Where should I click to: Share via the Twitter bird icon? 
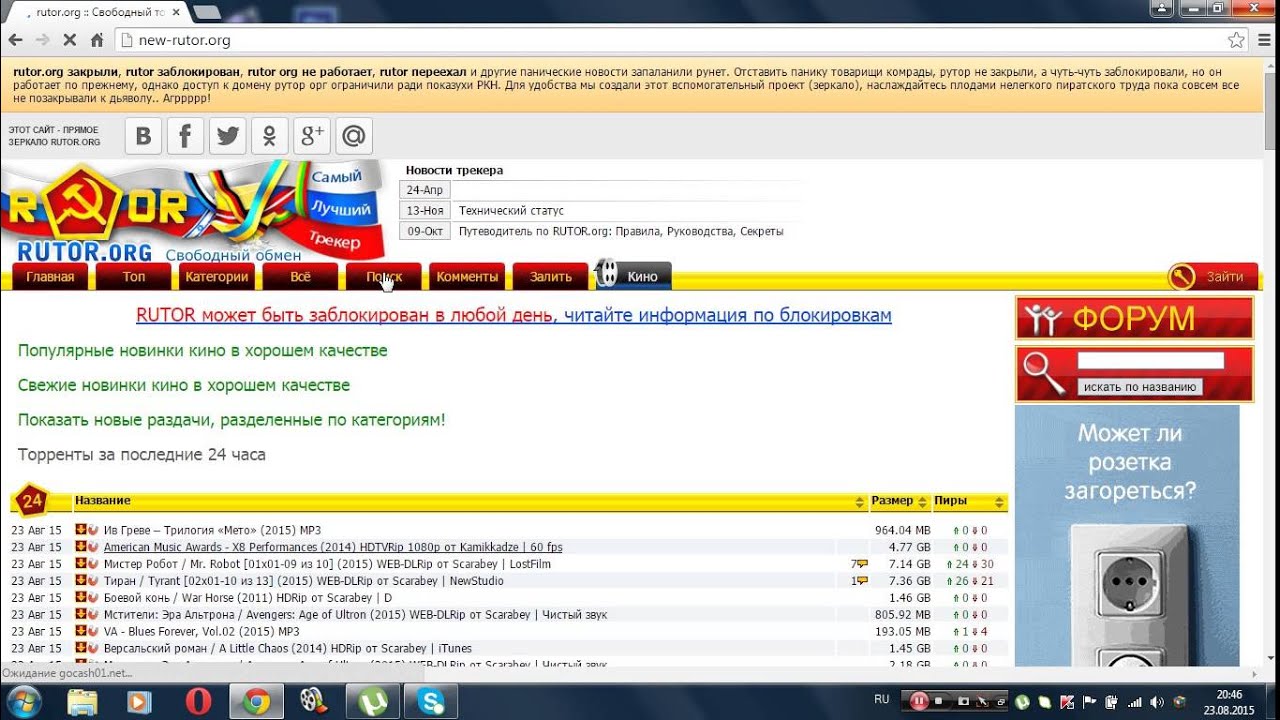point(227,136)
